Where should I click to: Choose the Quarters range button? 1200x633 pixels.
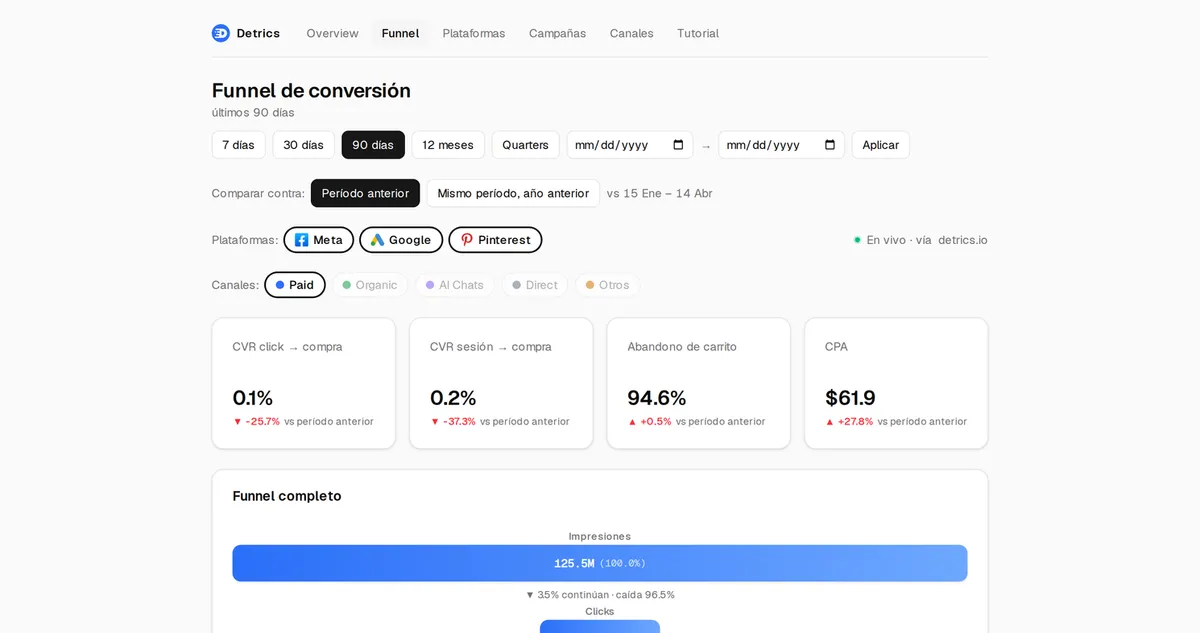point(525,145)
